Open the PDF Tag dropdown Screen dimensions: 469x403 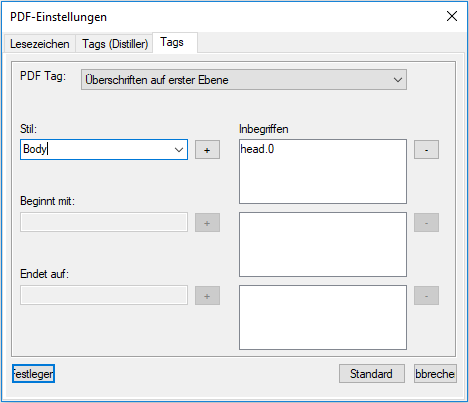(x=244, y=80)
